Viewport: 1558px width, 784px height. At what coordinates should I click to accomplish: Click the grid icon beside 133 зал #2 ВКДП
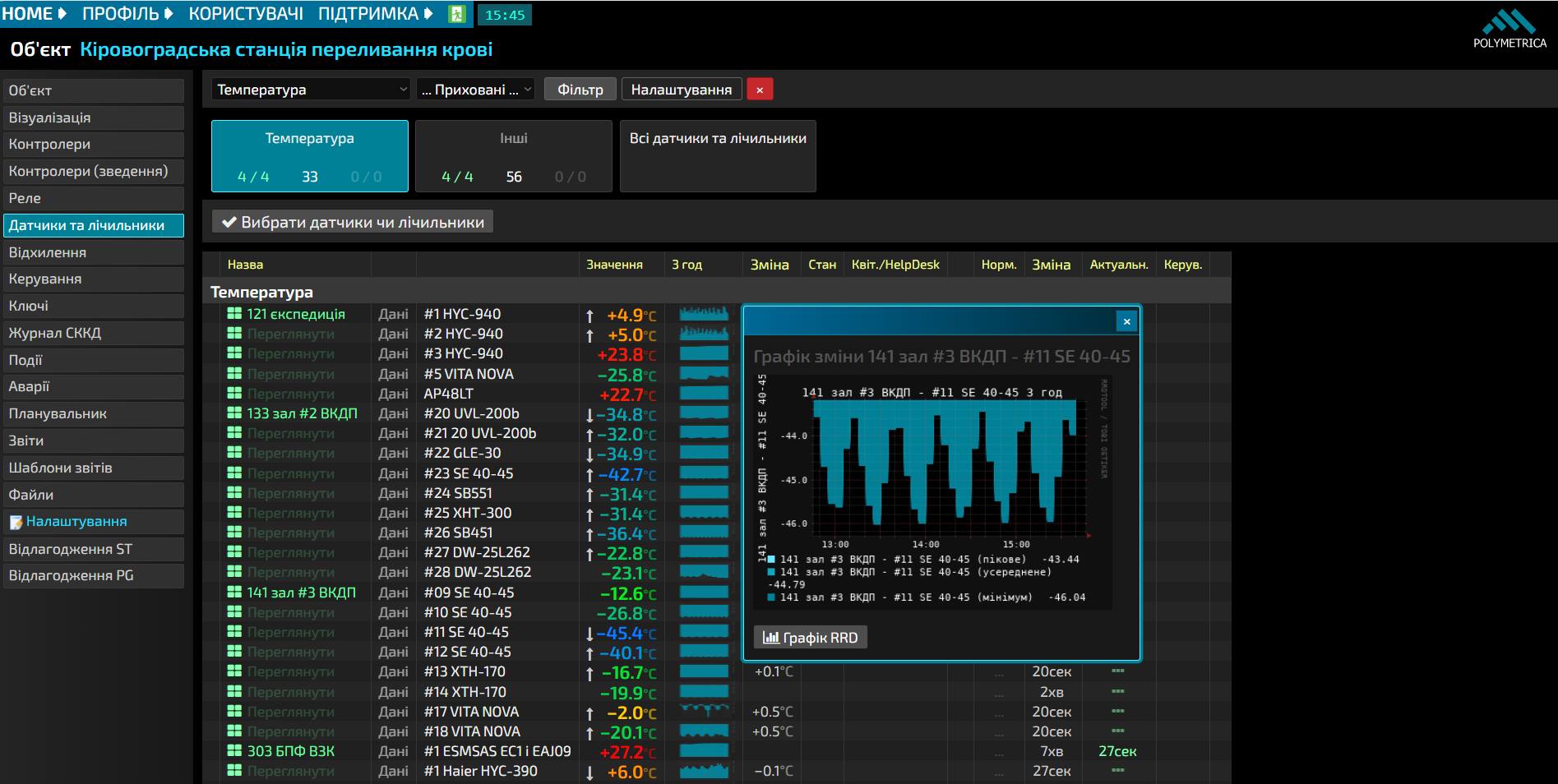(x=234, y=413)
